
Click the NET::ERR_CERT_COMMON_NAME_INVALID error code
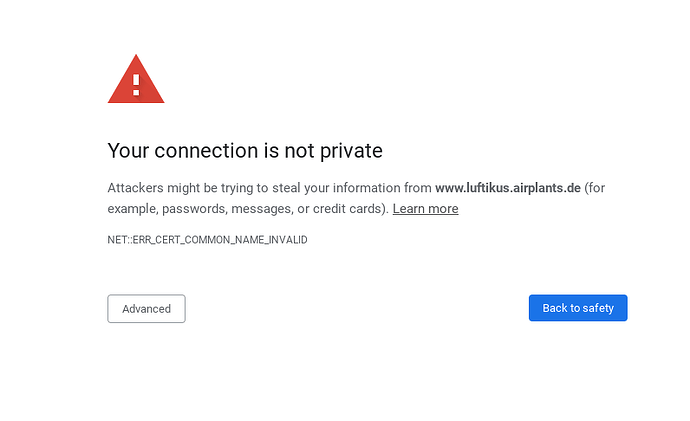[207, 240]
